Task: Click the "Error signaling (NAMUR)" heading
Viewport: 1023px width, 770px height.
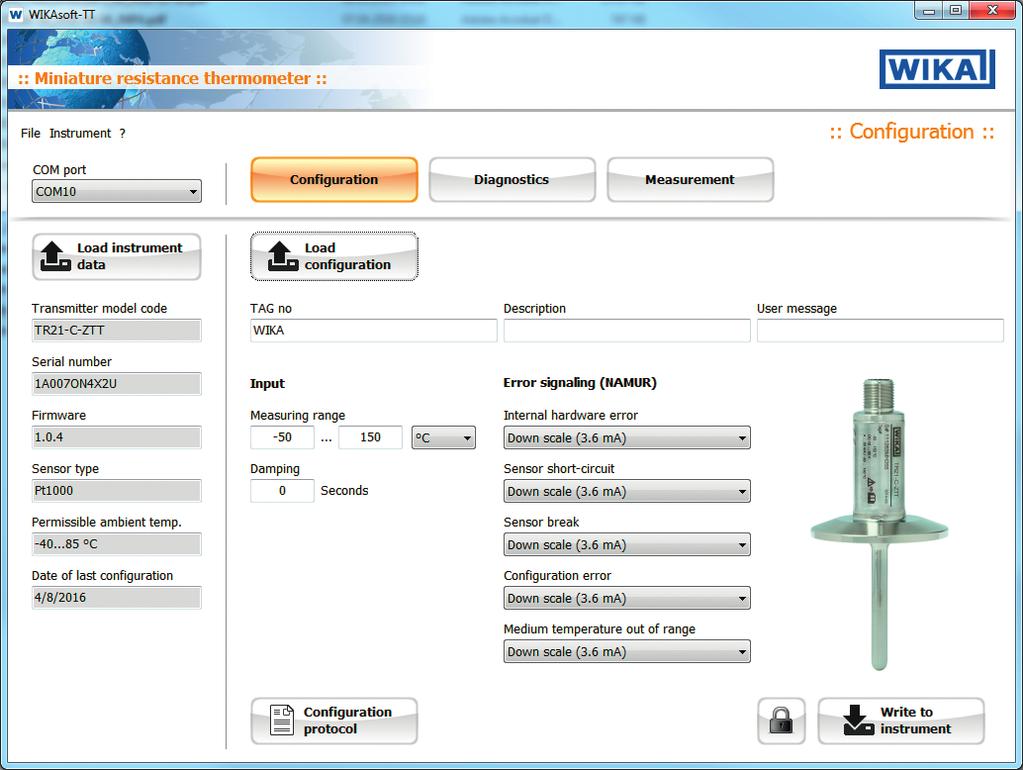Action: click(580, 383)
